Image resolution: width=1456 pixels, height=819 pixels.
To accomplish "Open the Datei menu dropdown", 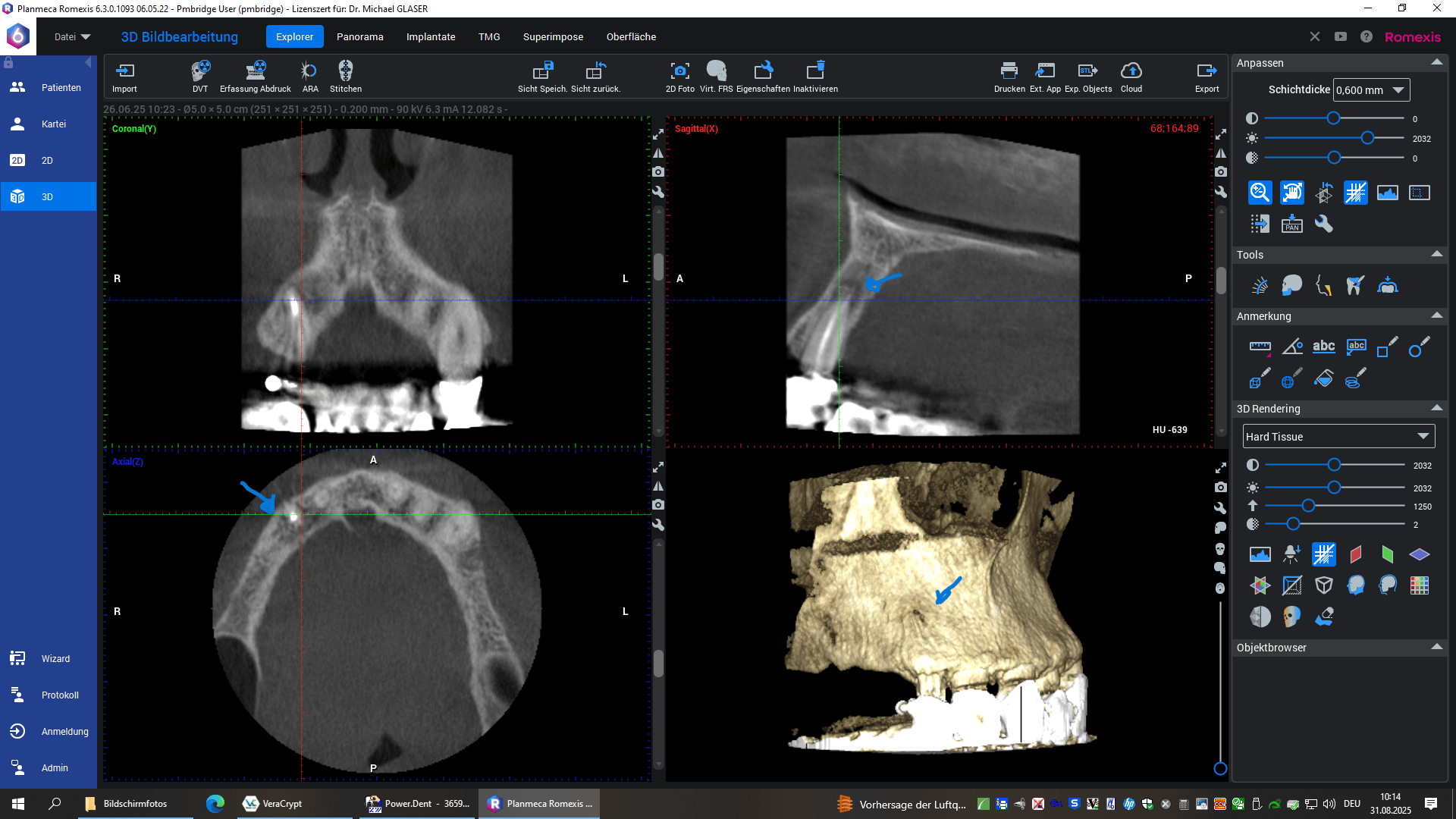I will [x=72, y=36].
